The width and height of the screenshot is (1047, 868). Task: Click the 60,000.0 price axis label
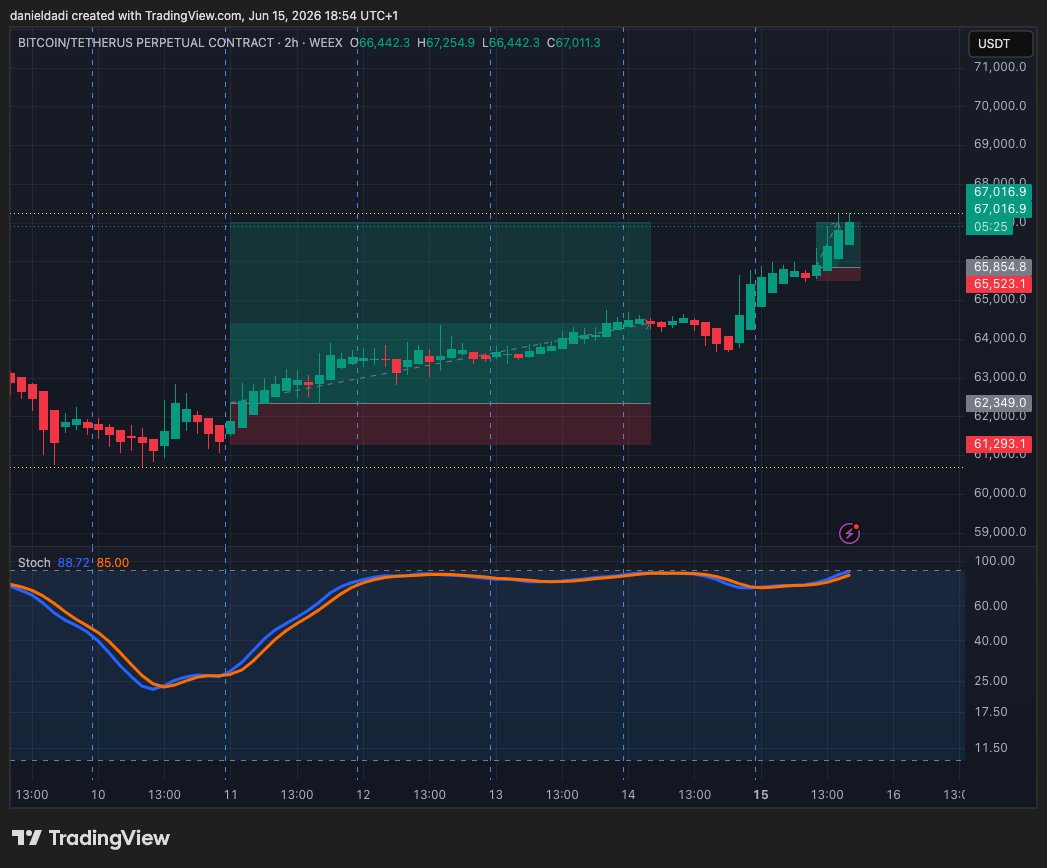coord(1000,493)
